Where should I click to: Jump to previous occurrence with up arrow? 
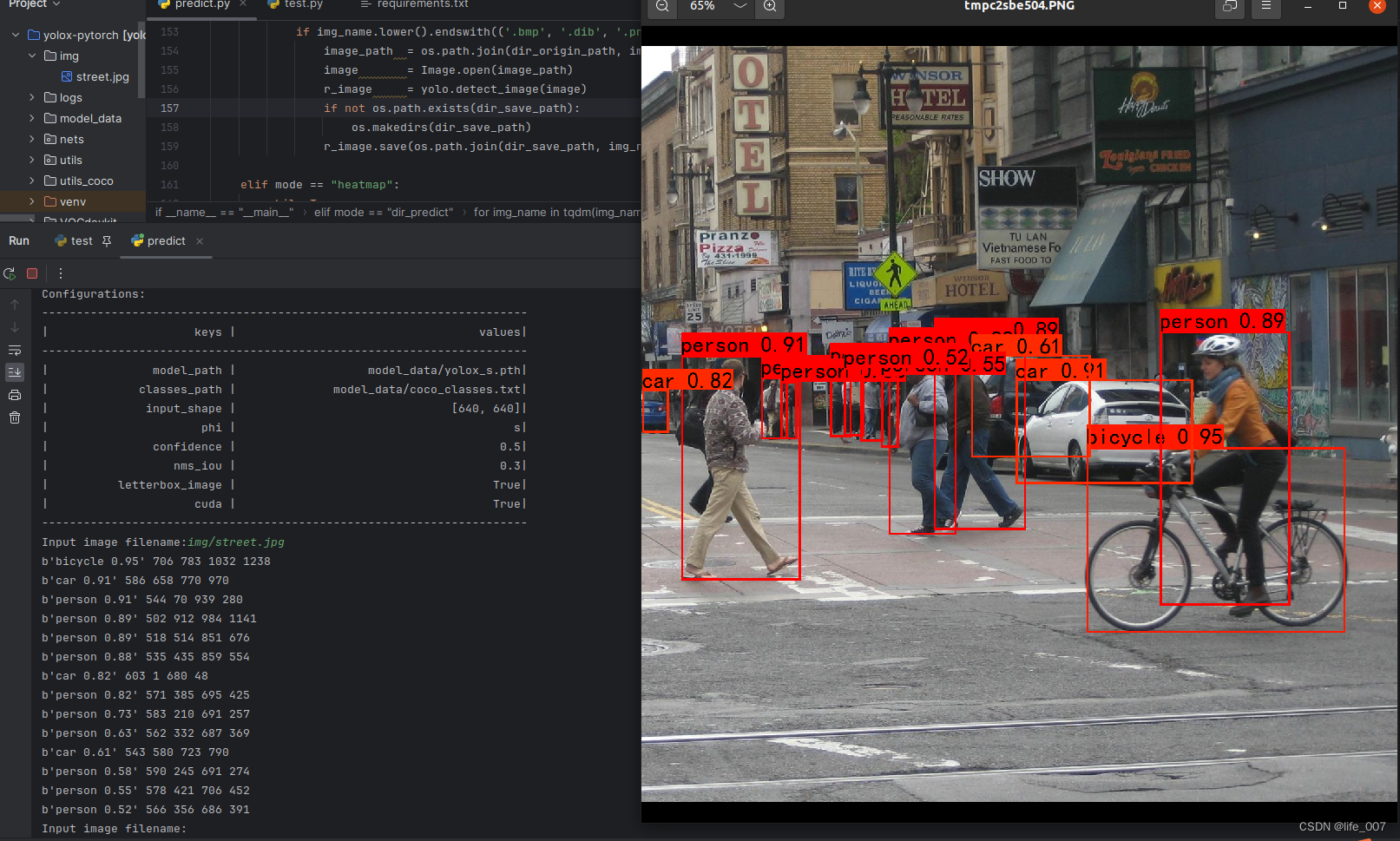click(14, 304)
